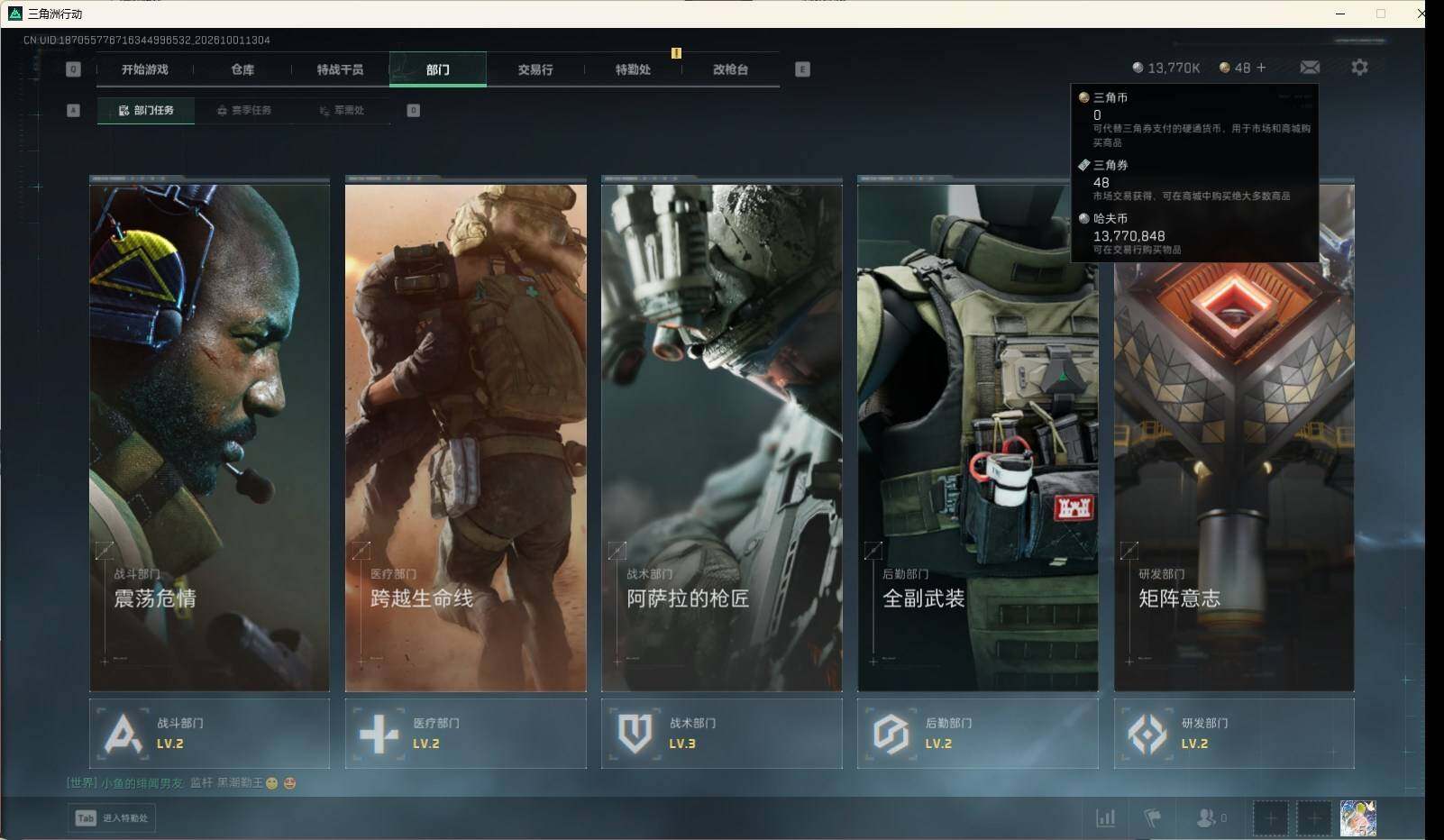
Task: Select the 部门任务 sub-tab
Action: coord(146,110)
